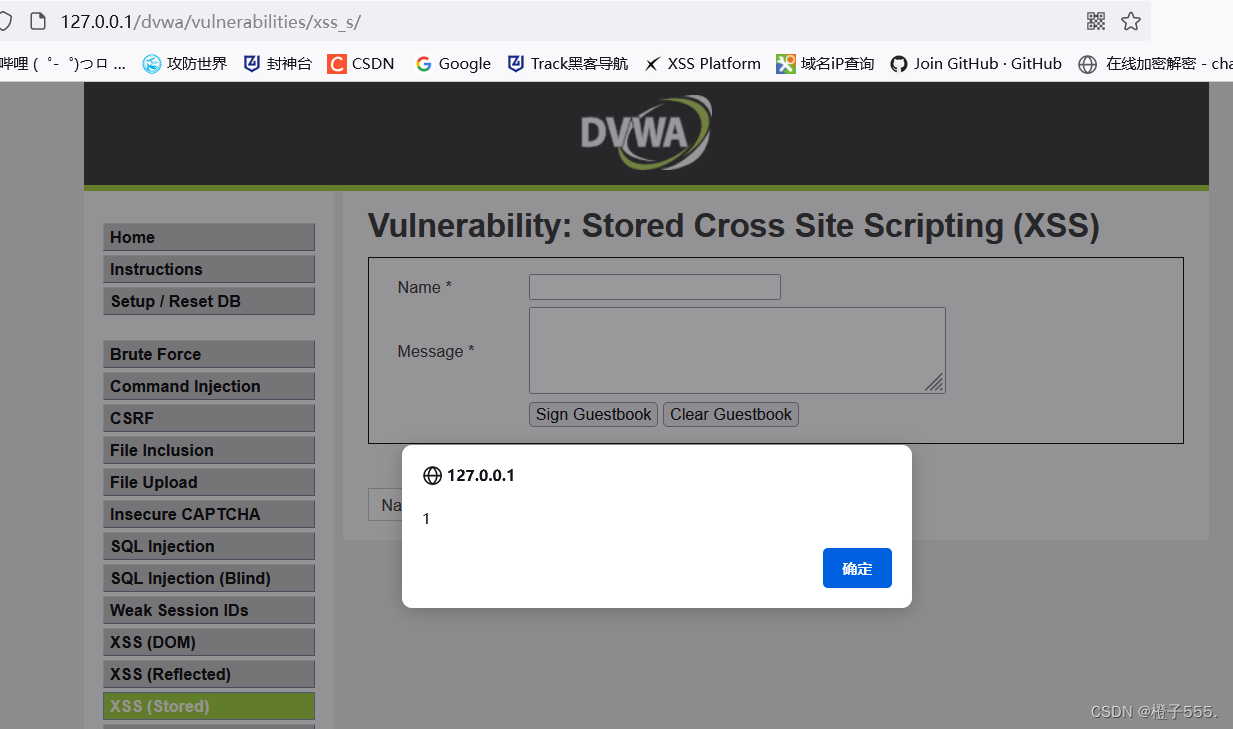Open Setup / Reset DB page
The image size is (1233, 729).
pyautogui.click(x=208, y=301)
